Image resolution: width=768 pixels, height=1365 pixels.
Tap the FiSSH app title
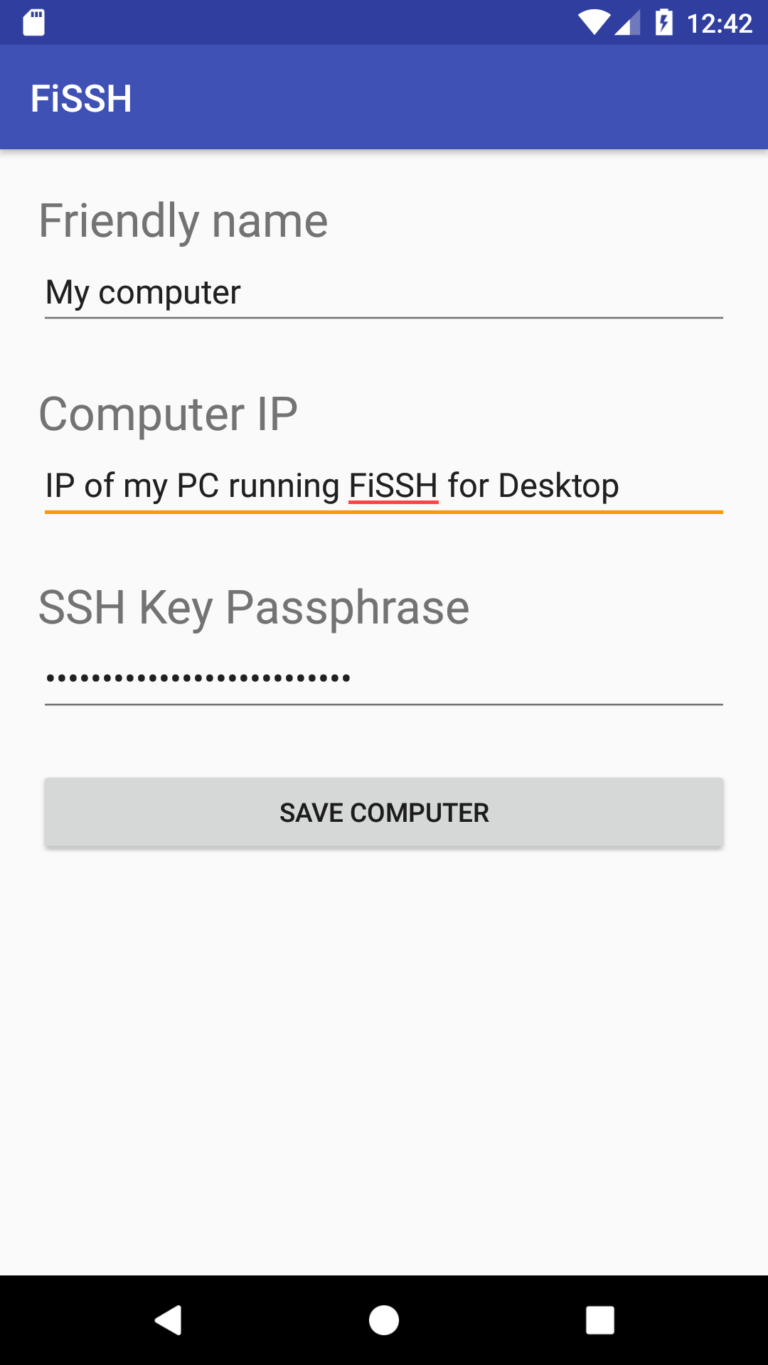(x=80, y=97)
